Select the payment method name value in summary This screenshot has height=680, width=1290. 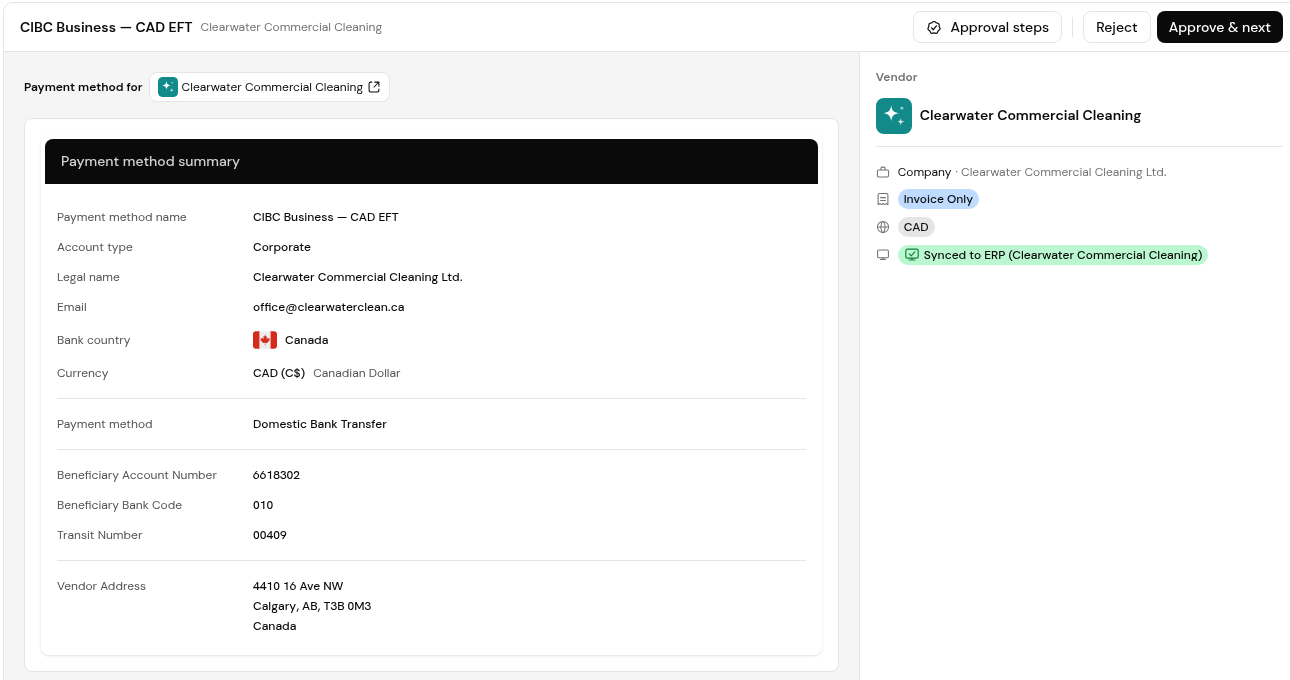(326, 217)
